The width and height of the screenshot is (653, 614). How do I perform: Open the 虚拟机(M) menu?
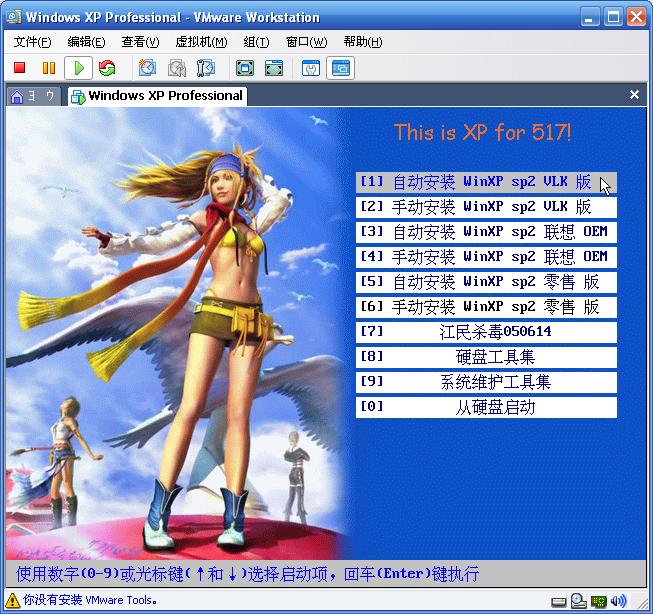tap(201, 42)
